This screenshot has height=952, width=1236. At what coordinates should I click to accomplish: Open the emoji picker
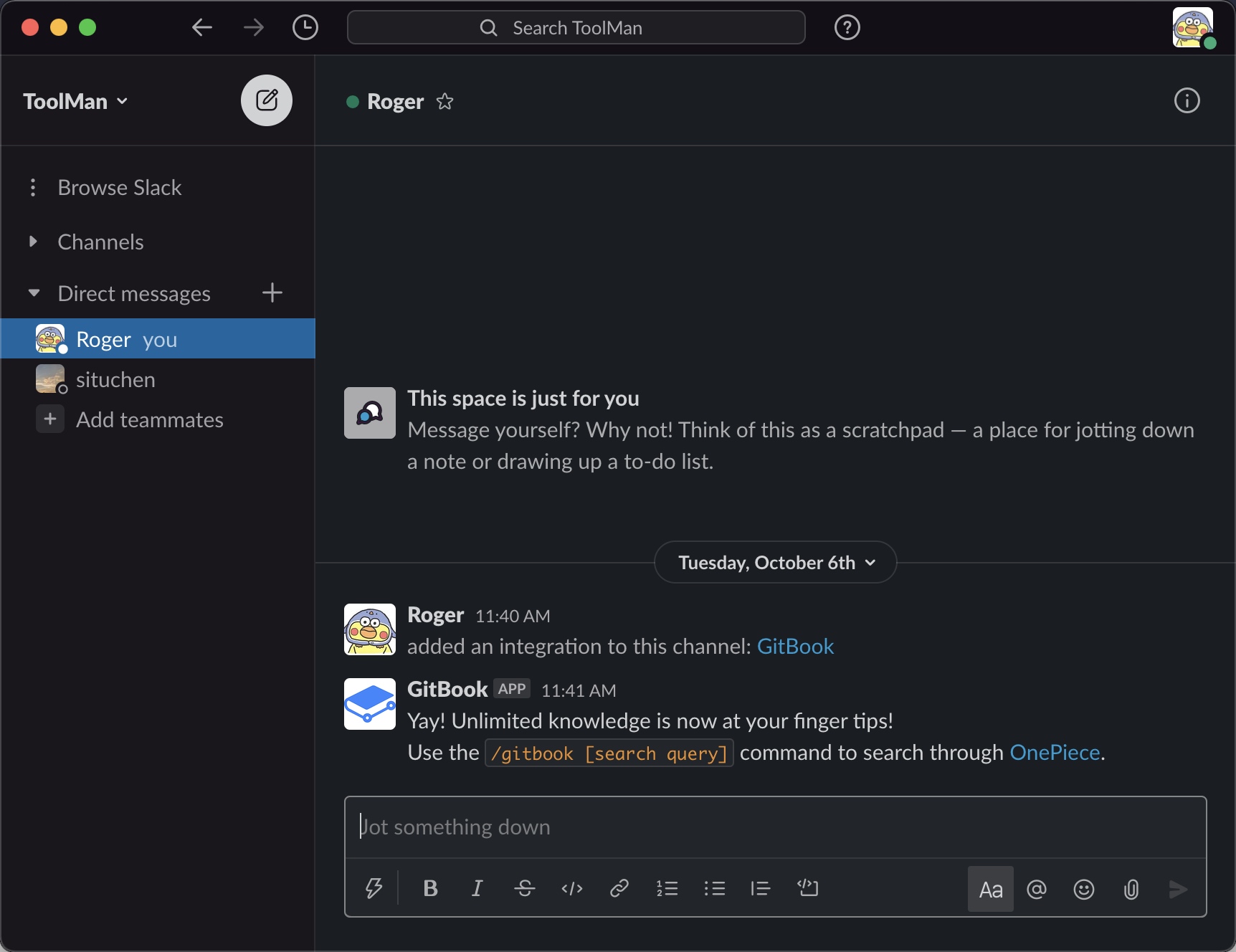pyautogui.click(x=1084, y=890)
